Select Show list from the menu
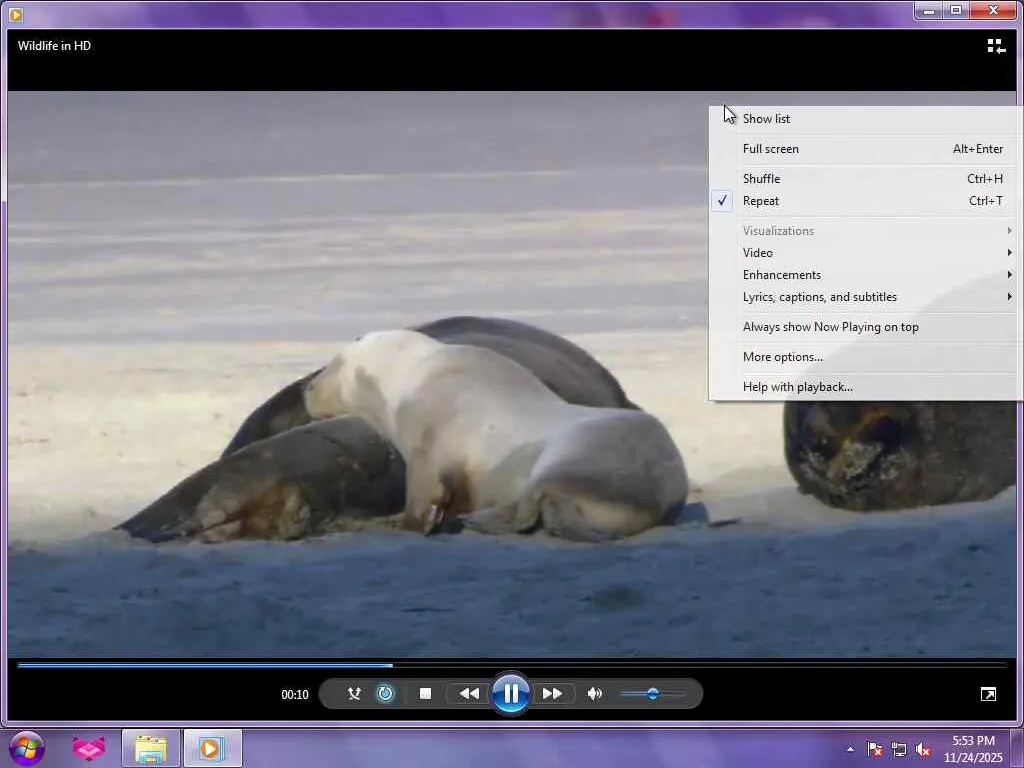The width and height of the screenshot is (1024, 768). (x=766, y=119)
